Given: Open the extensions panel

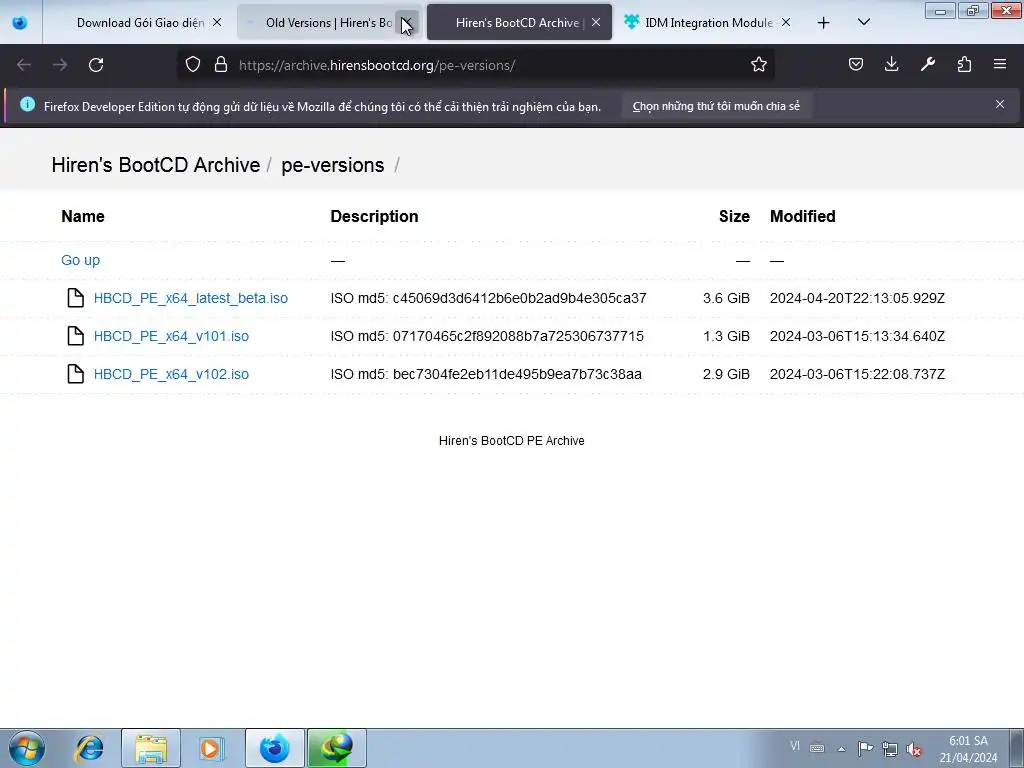Looking at the screenshot, I should coord(964,65).
